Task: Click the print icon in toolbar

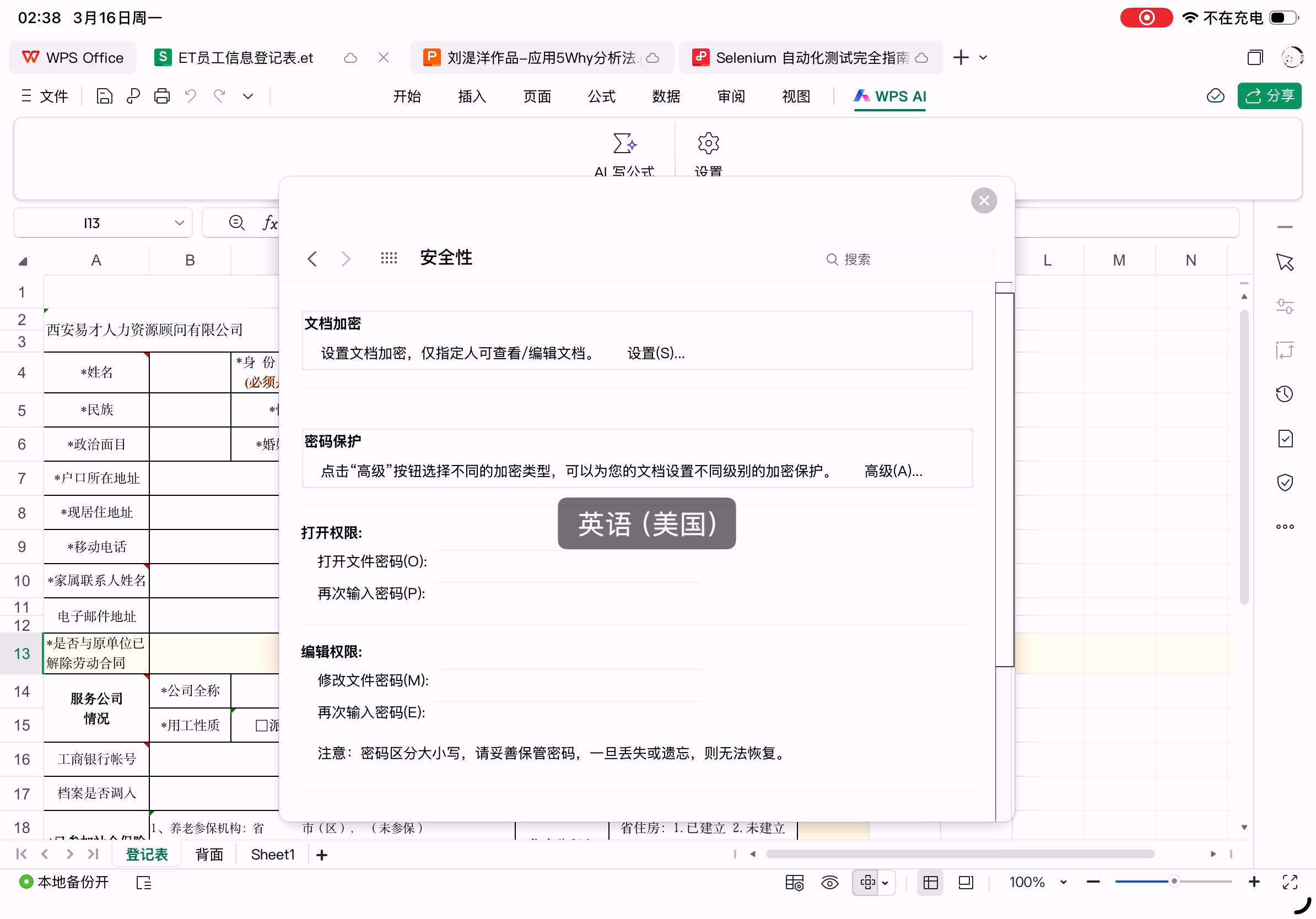Action: coord(161,96)
